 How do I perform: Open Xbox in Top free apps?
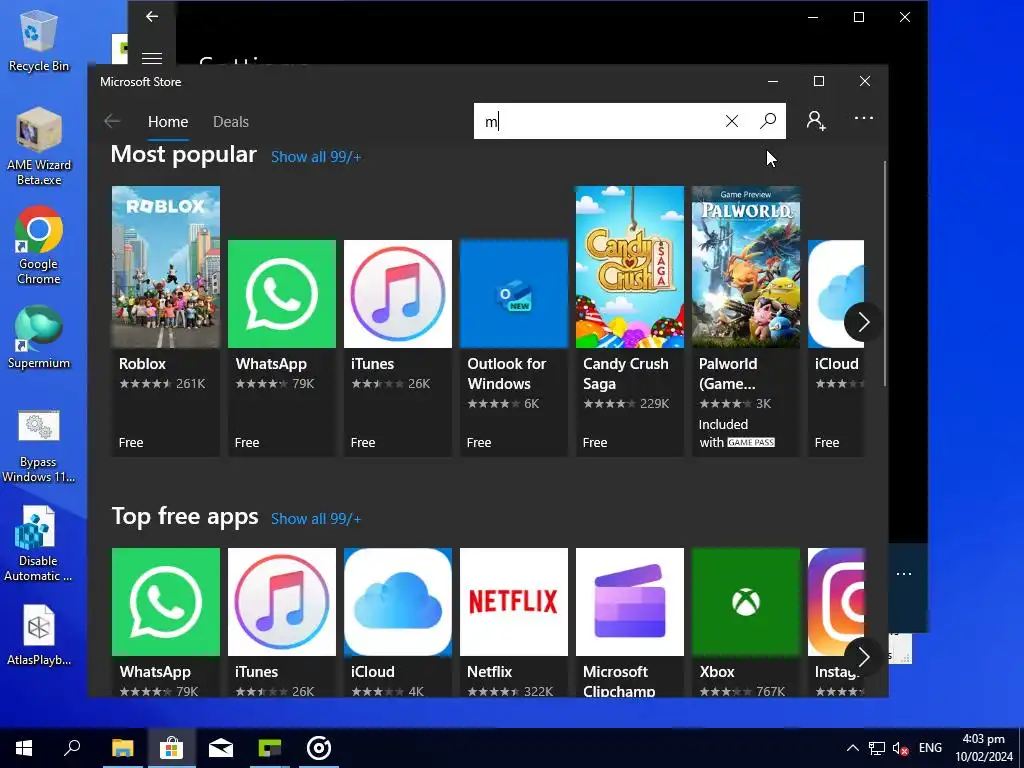[x=746, y=622]
